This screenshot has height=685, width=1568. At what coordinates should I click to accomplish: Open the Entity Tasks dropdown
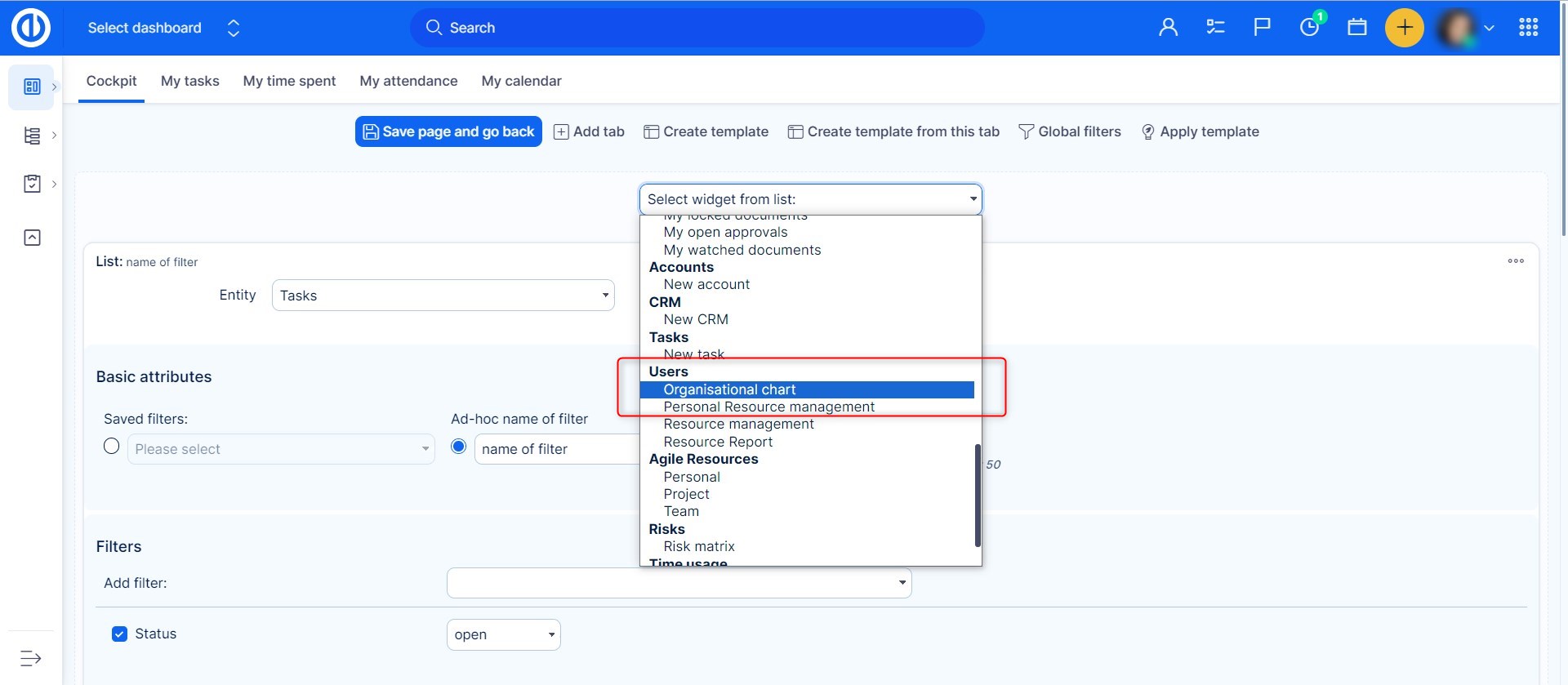coord(443,296)
